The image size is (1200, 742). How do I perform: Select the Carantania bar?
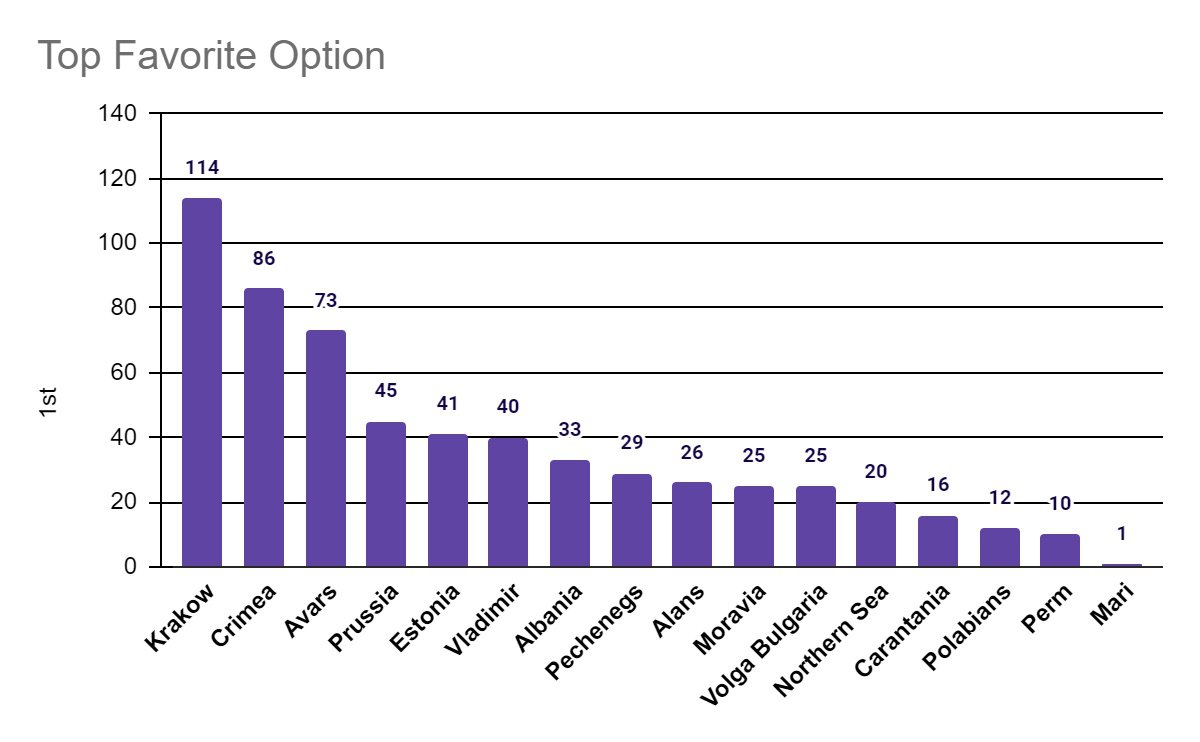937,541
